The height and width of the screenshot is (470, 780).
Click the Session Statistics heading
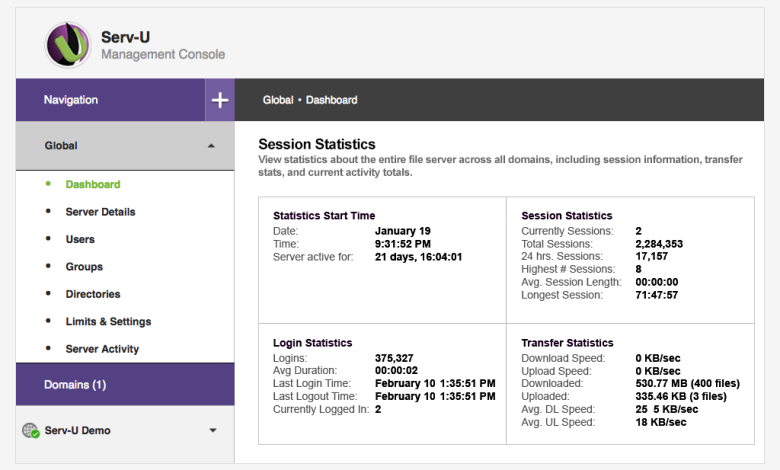coord(317,145)
